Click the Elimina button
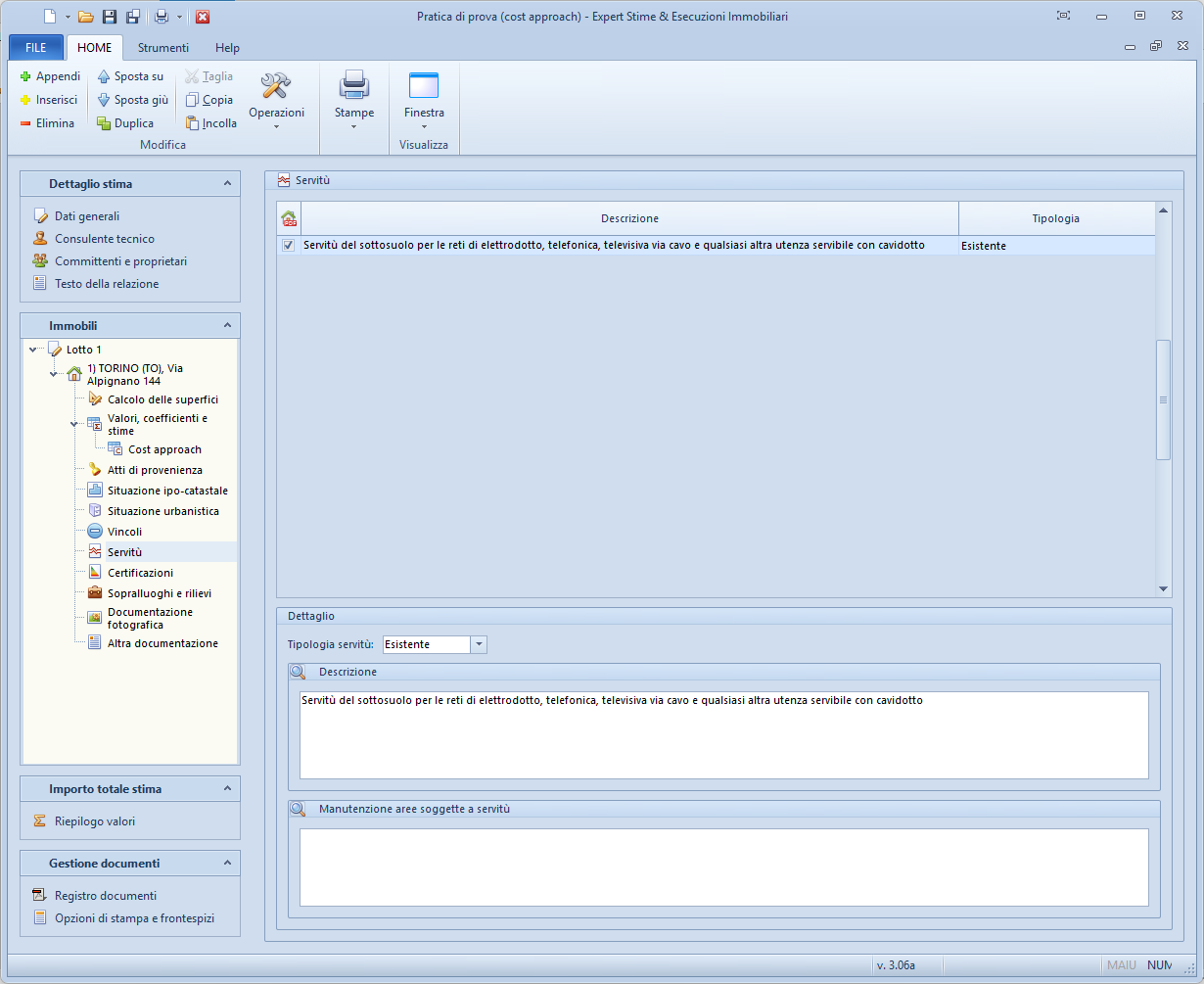The height and width of the screenshot is (984, 1204). click(x=48, y=123)
